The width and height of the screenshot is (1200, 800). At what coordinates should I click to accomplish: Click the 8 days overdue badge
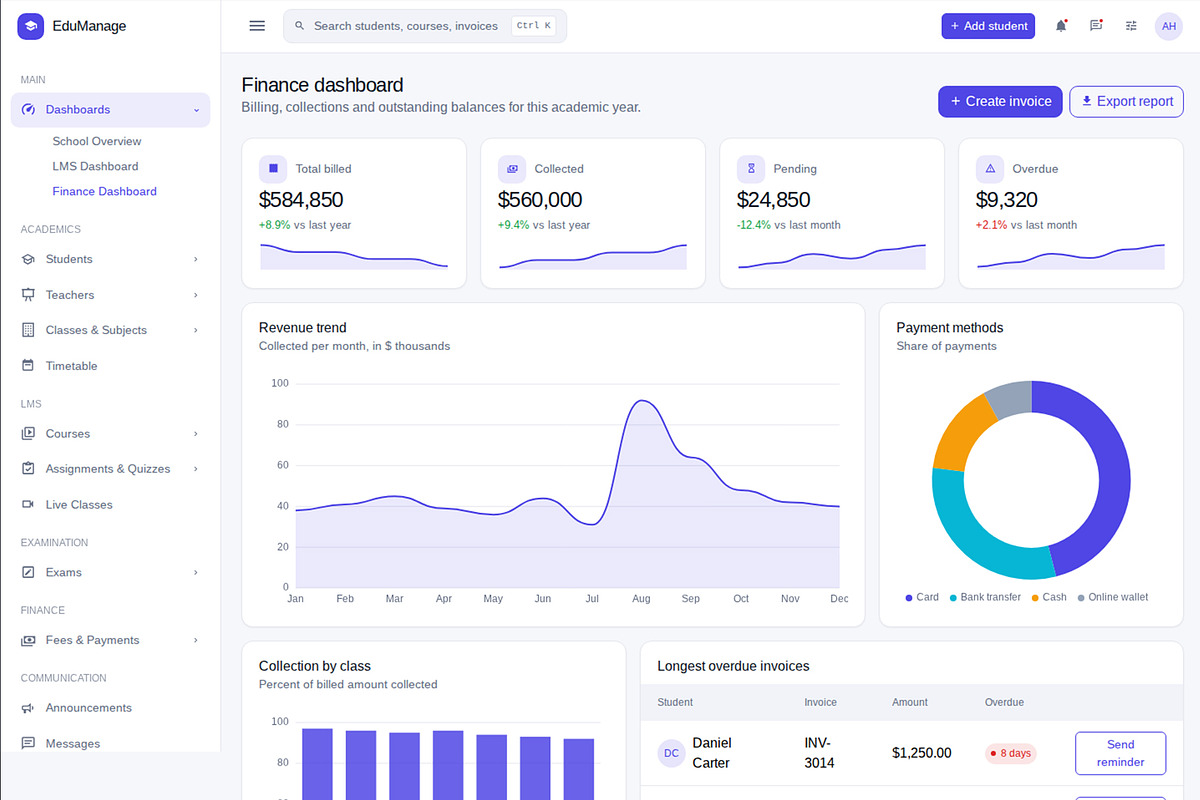tap(1010, 753)
